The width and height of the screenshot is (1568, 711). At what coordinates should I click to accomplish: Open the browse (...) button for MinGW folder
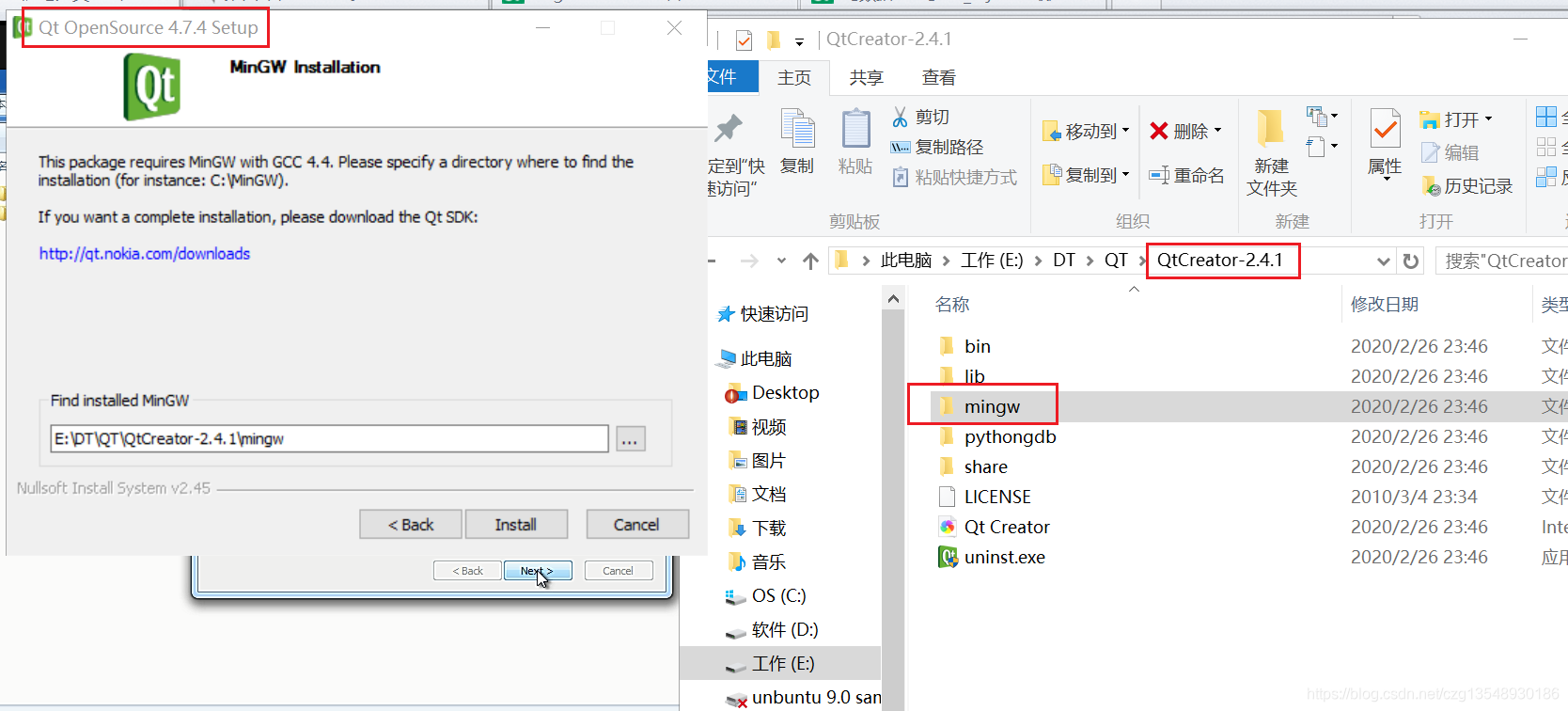click(x=631, y=438)
